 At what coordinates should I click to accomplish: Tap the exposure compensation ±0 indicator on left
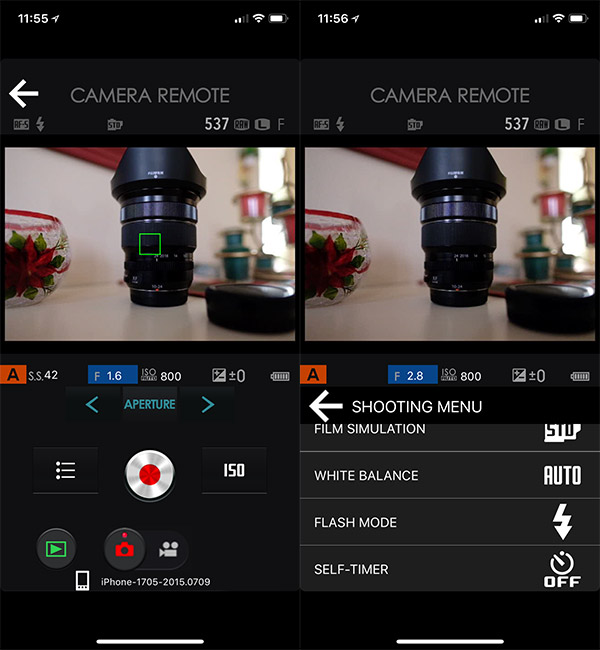(231, 376)
